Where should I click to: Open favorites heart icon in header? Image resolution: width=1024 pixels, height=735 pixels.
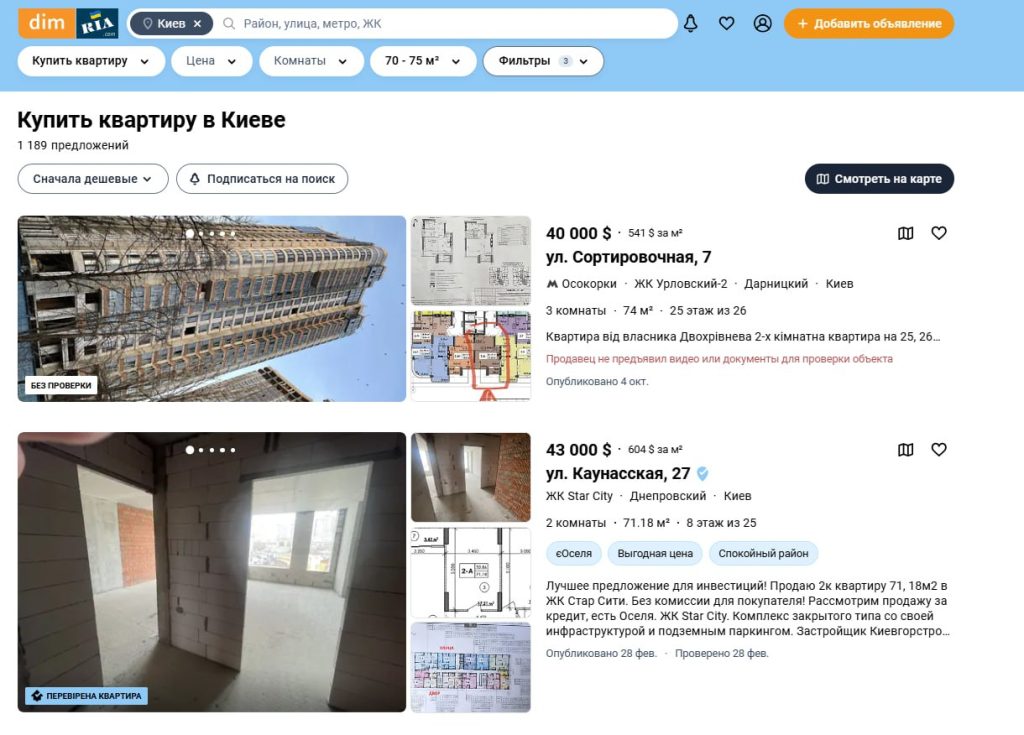[x=727, y=23]
